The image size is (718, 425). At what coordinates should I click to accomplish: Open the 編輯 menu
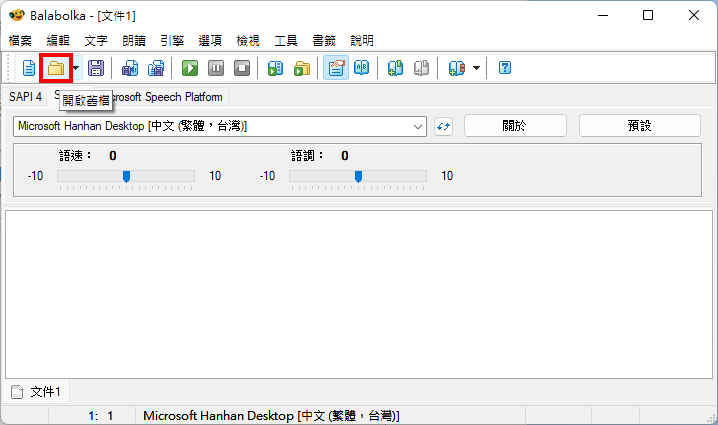tap(58, 41)
